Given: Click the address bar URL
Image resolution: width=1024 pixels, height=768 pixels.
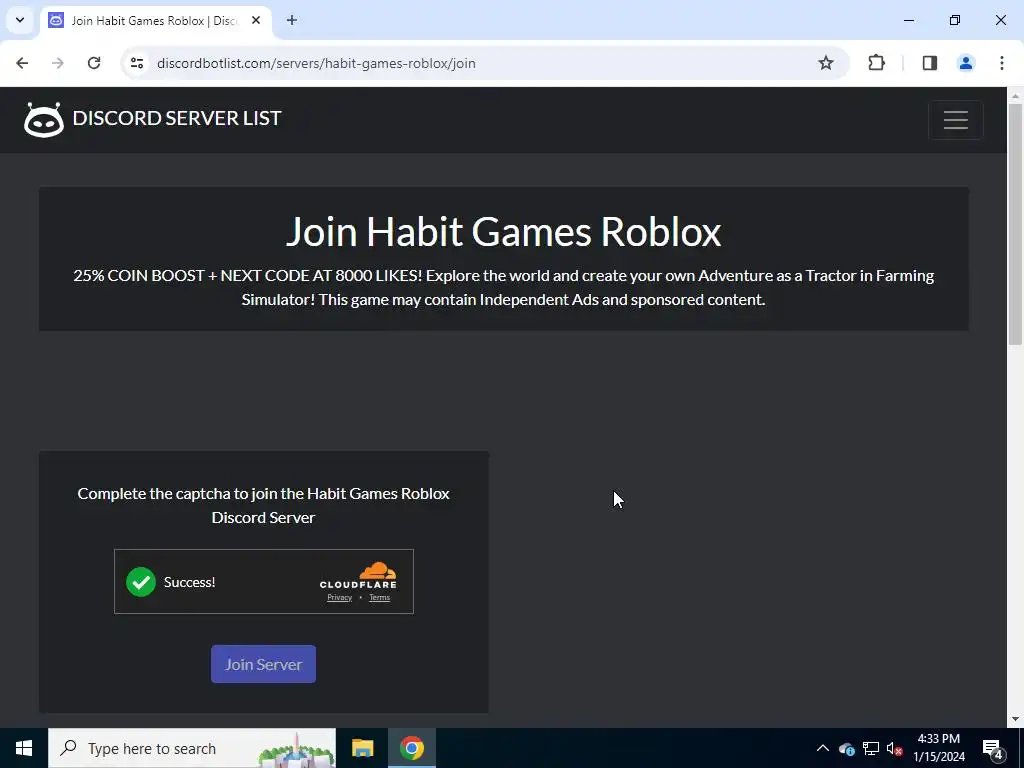Looking at the screenshot, I should point(316,63).
